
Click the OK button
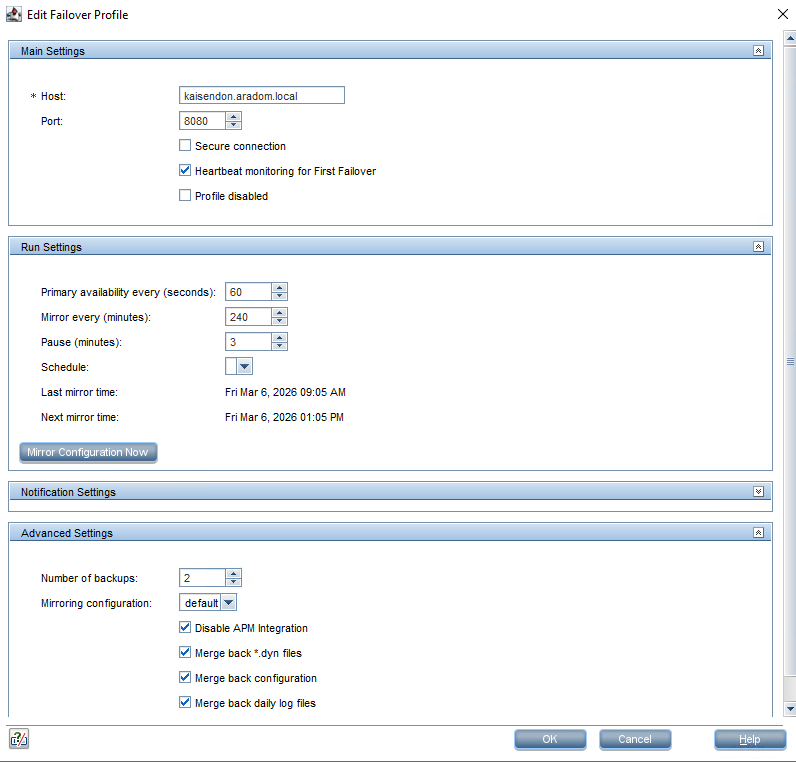pos(550,739)
